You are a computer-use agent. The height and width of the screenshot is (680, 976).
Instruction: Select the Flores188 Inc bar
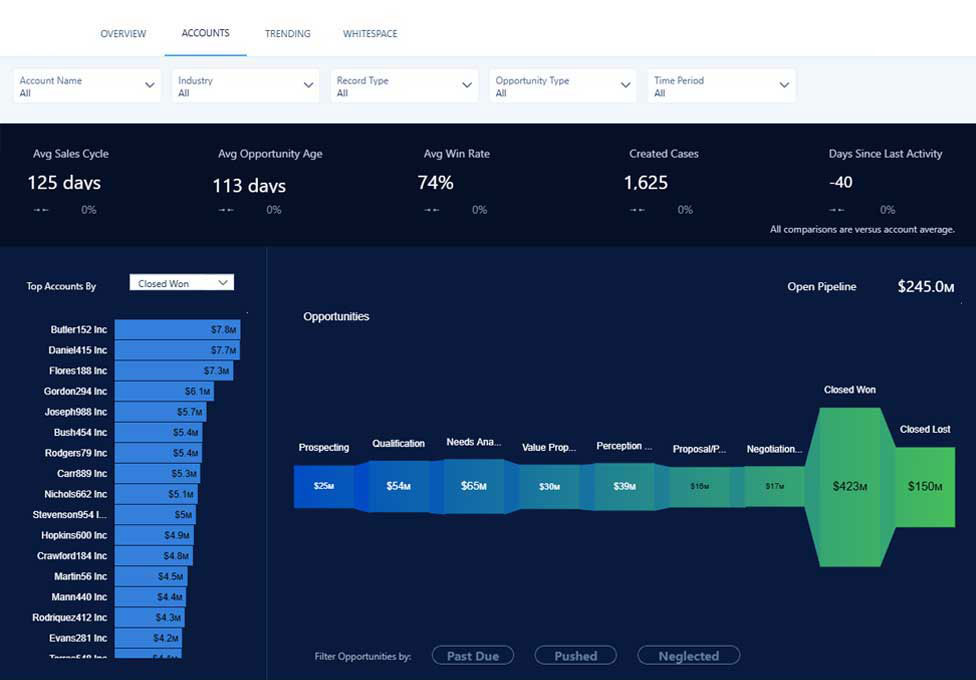[x=174, y=371]
